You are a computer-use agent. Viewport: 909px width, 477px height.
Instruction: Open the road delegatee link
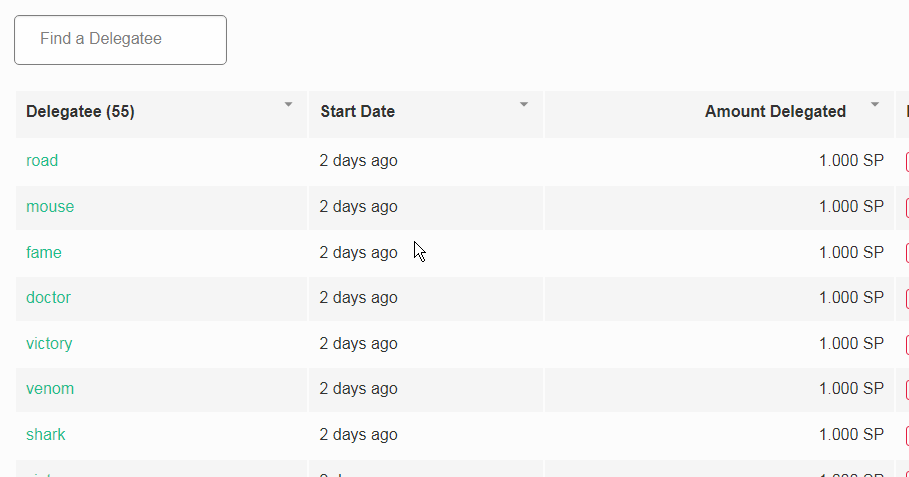click(x=42, y=160)
